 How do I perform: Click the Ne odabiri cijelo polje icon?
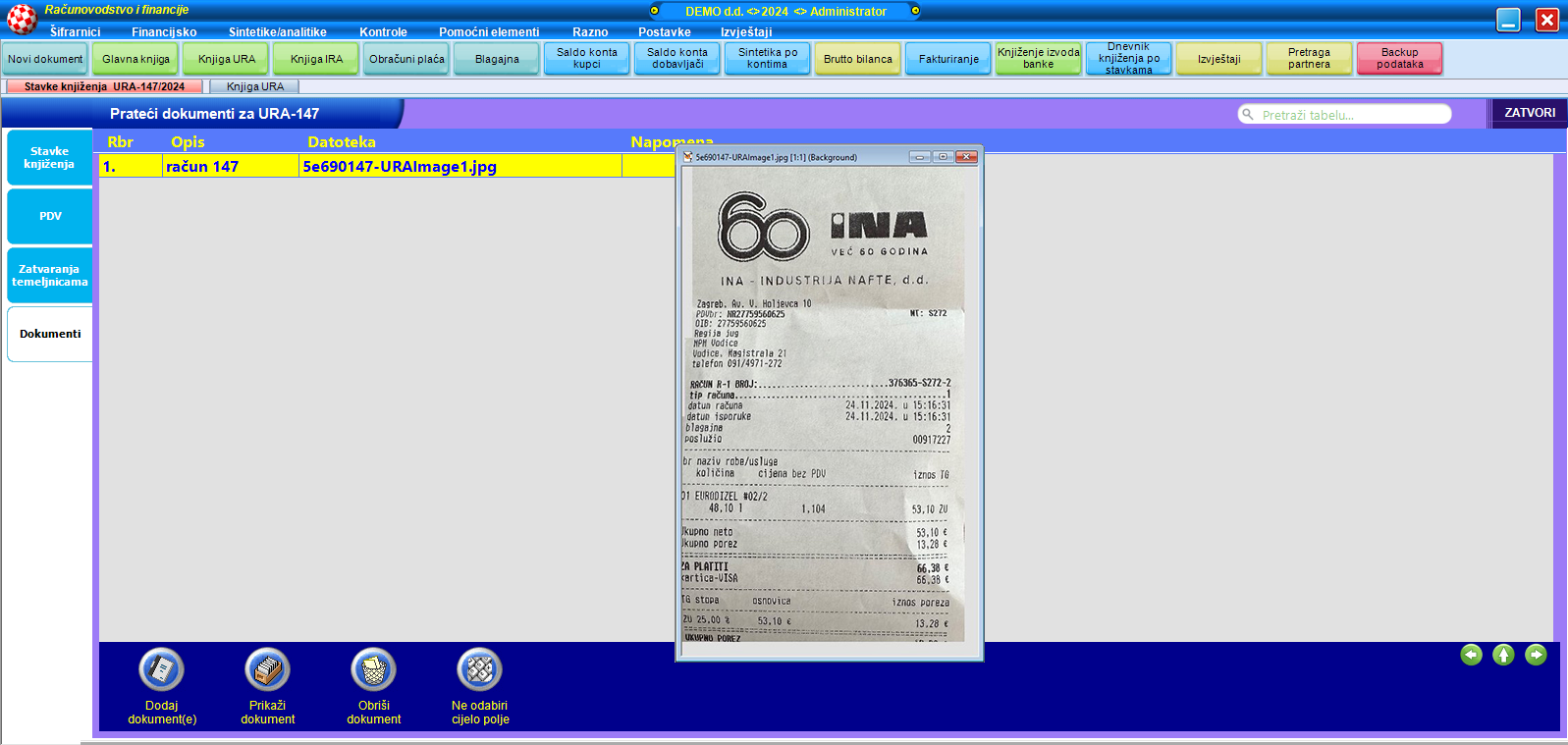tap(479, 670)
